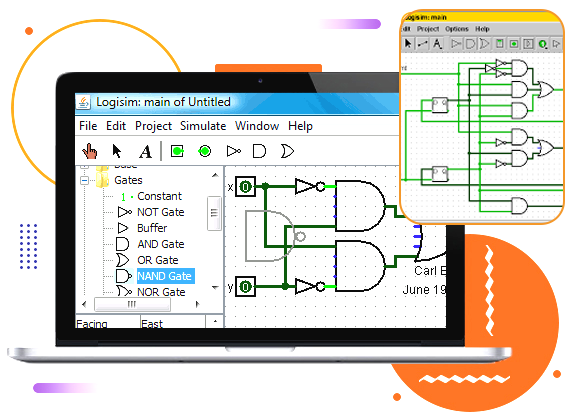Collapse the Gates folder in tree
This screenshot has height=420, width=570.
84,180
